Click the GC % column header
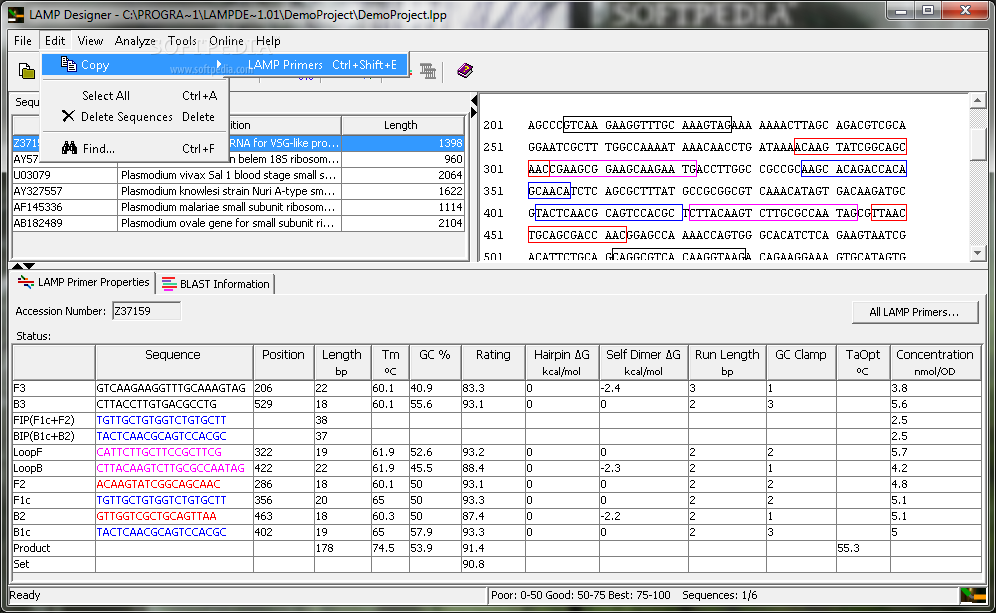Image resolution: width=996 pixels, height=613 pixels. point(434,363)
